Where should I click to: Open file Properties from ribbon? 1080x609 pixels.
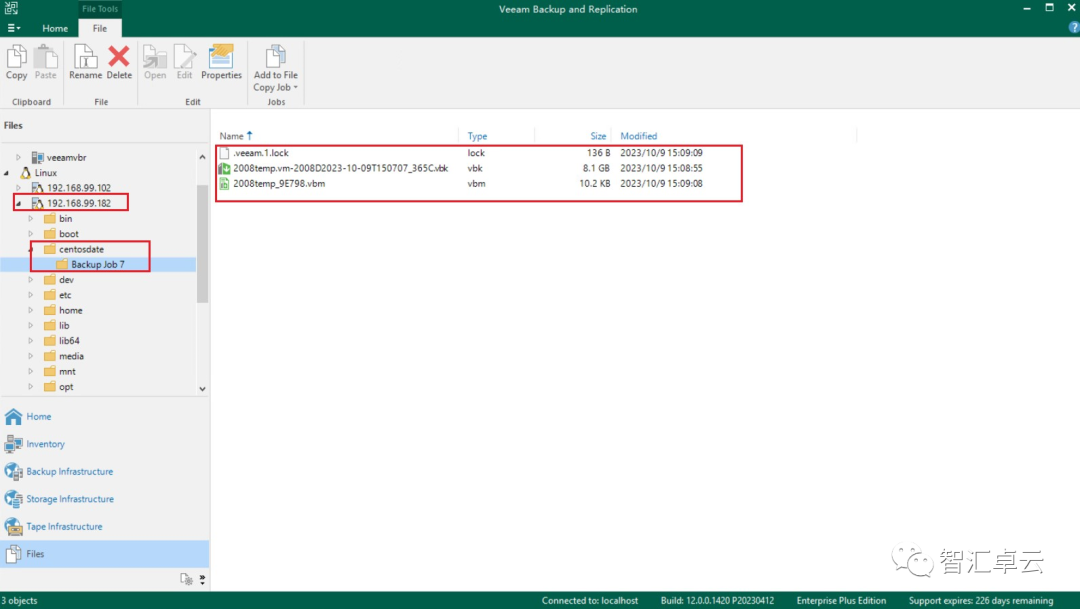coord(221,63)
